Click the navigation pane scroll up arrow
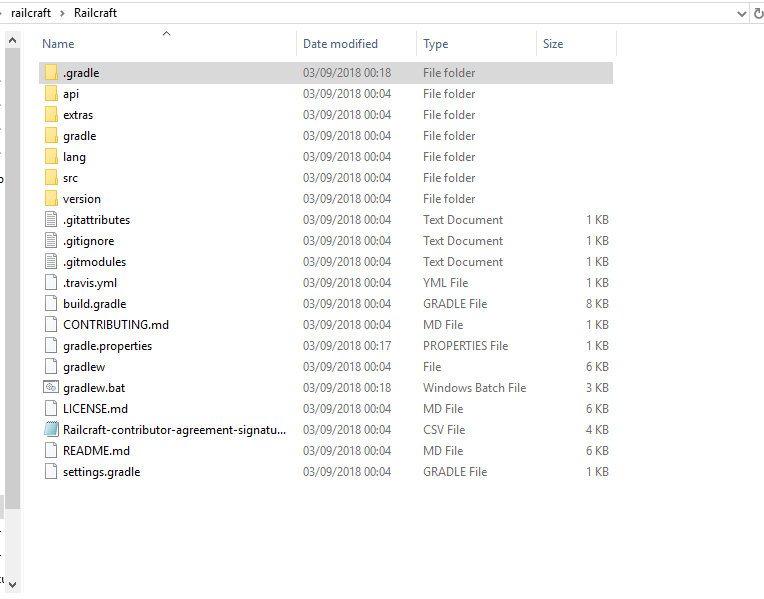This screenshot has width=764, height=599. tap(13, 40)
